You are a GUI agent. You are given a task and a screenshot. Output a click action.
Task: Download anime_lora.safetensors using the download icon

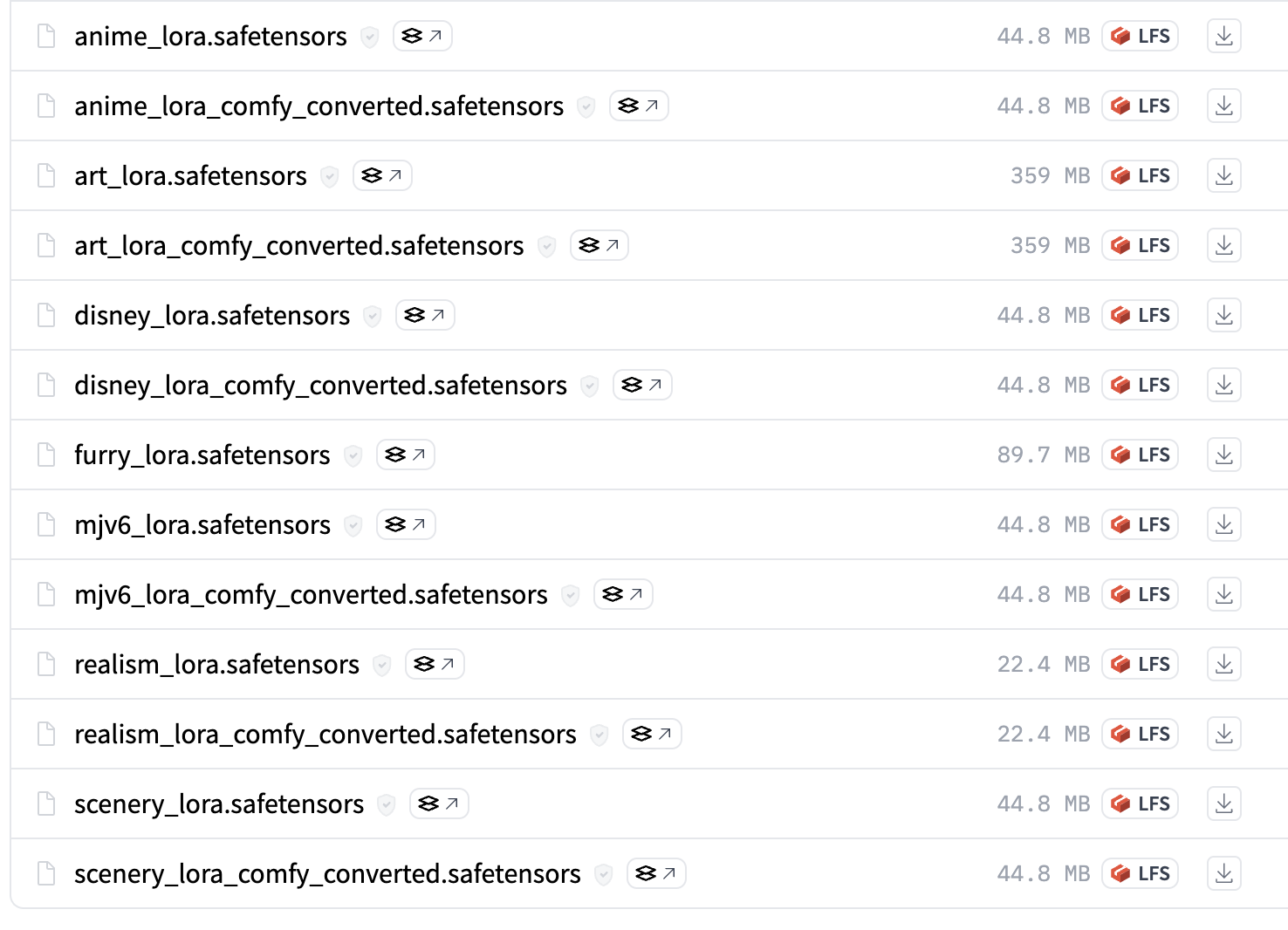[x=1223, y=36]
